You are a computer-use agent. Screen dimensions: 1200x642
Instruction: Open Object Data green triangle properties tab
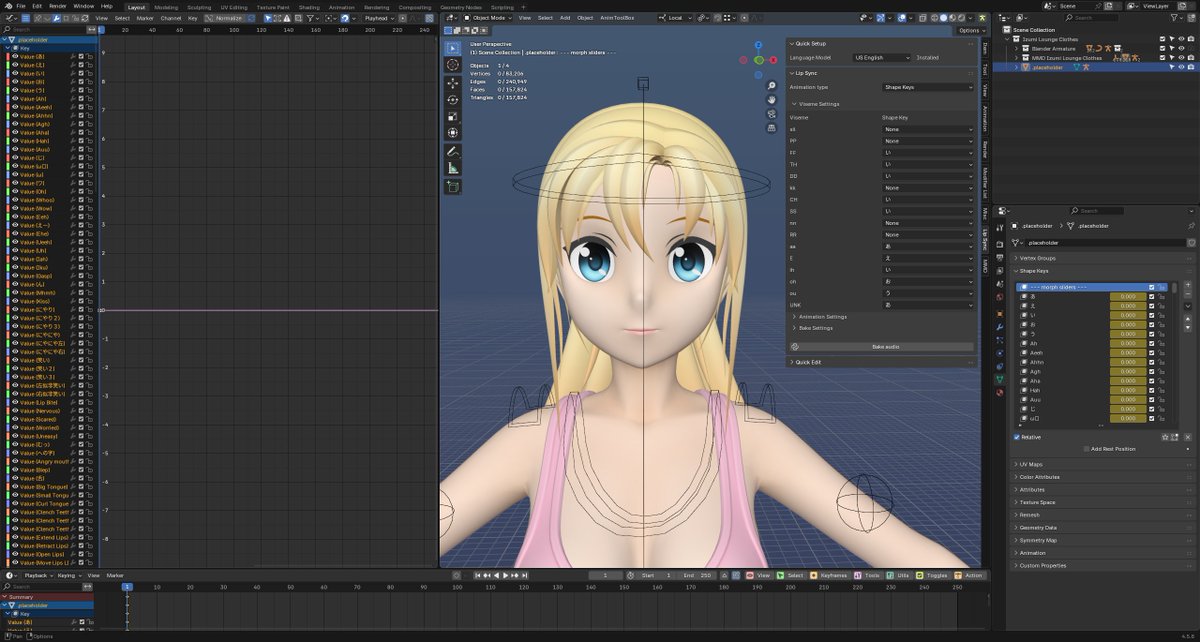click(x=999, y=379)
